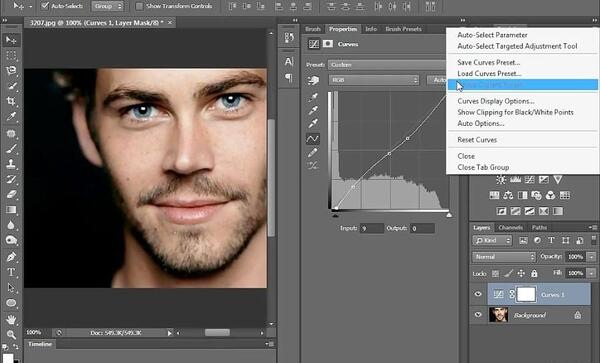Viewport: 600px width, 363px height.
Task: Switch to the Channels tab
Action: point(510,228)
